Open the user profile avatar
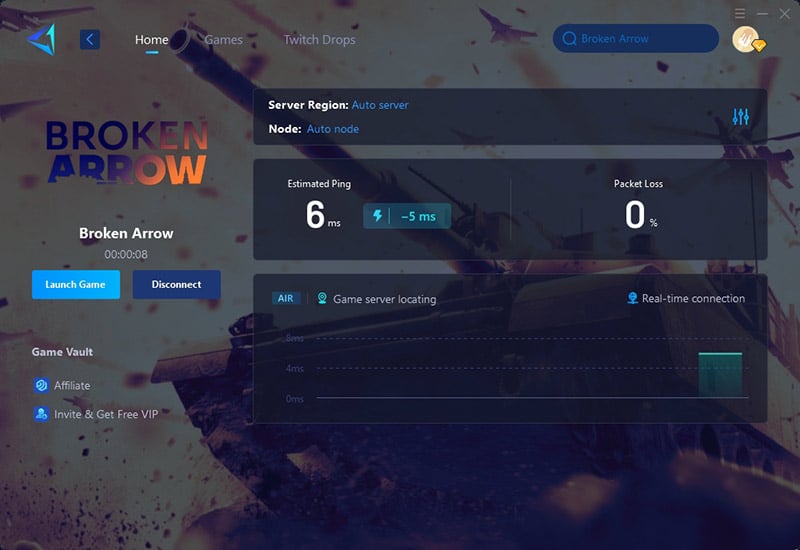 coord(747,39)
